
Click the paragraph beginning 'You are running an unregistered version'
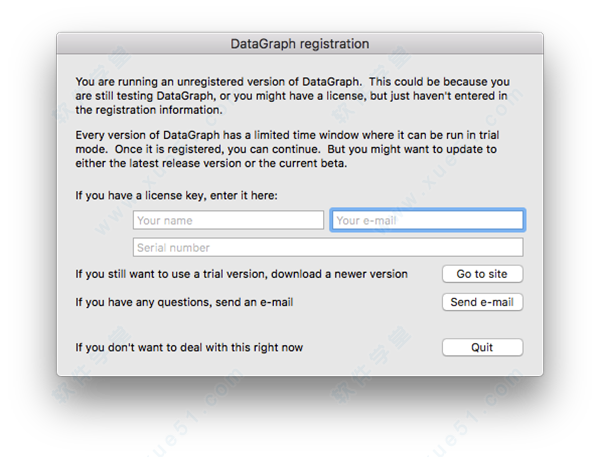tap(292, 96)
